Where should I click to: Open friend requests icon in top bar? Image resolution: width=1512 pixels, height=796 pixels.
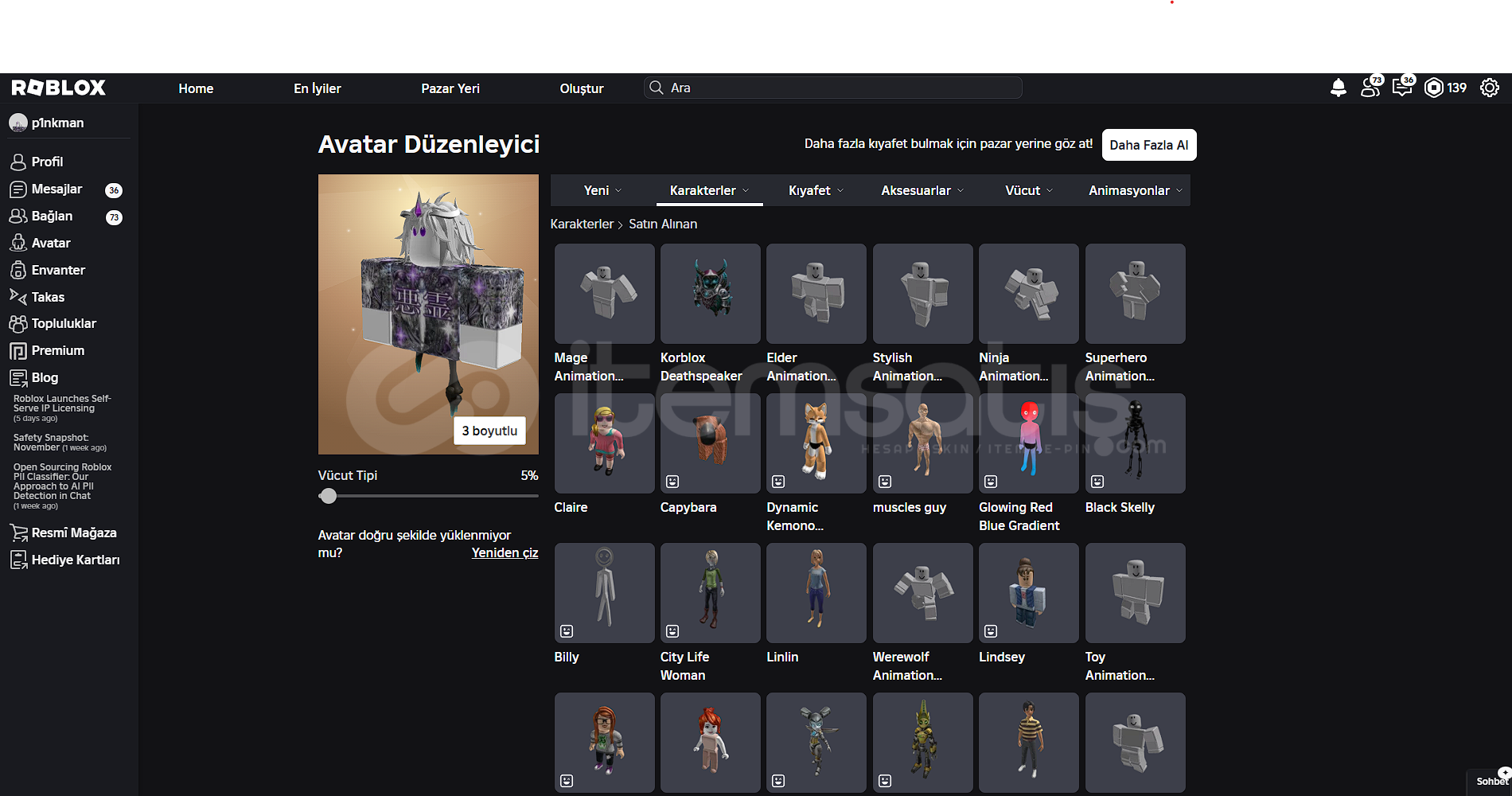[1370, 88]
